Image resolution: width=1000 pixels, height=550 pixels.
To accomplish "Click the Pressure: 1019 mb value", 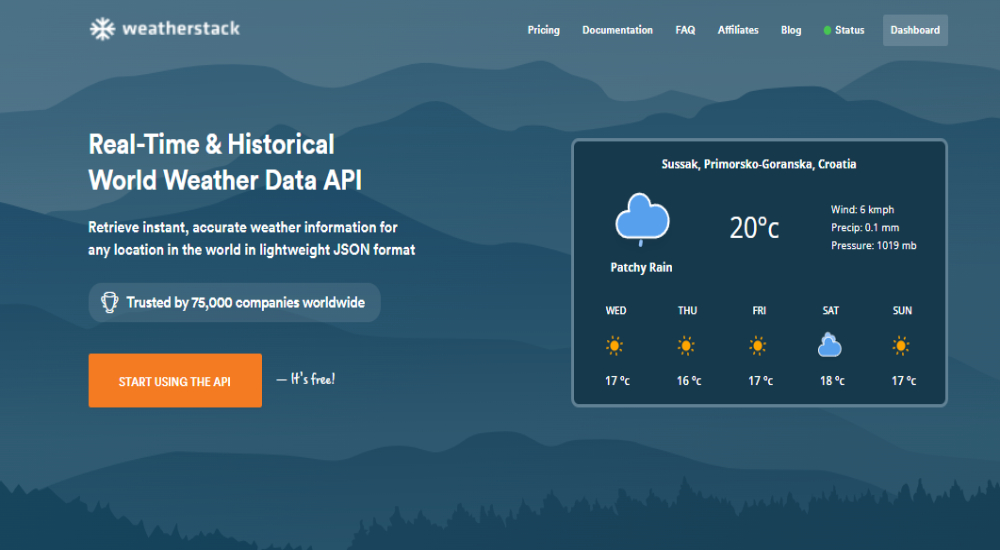I will pos(874,245).
